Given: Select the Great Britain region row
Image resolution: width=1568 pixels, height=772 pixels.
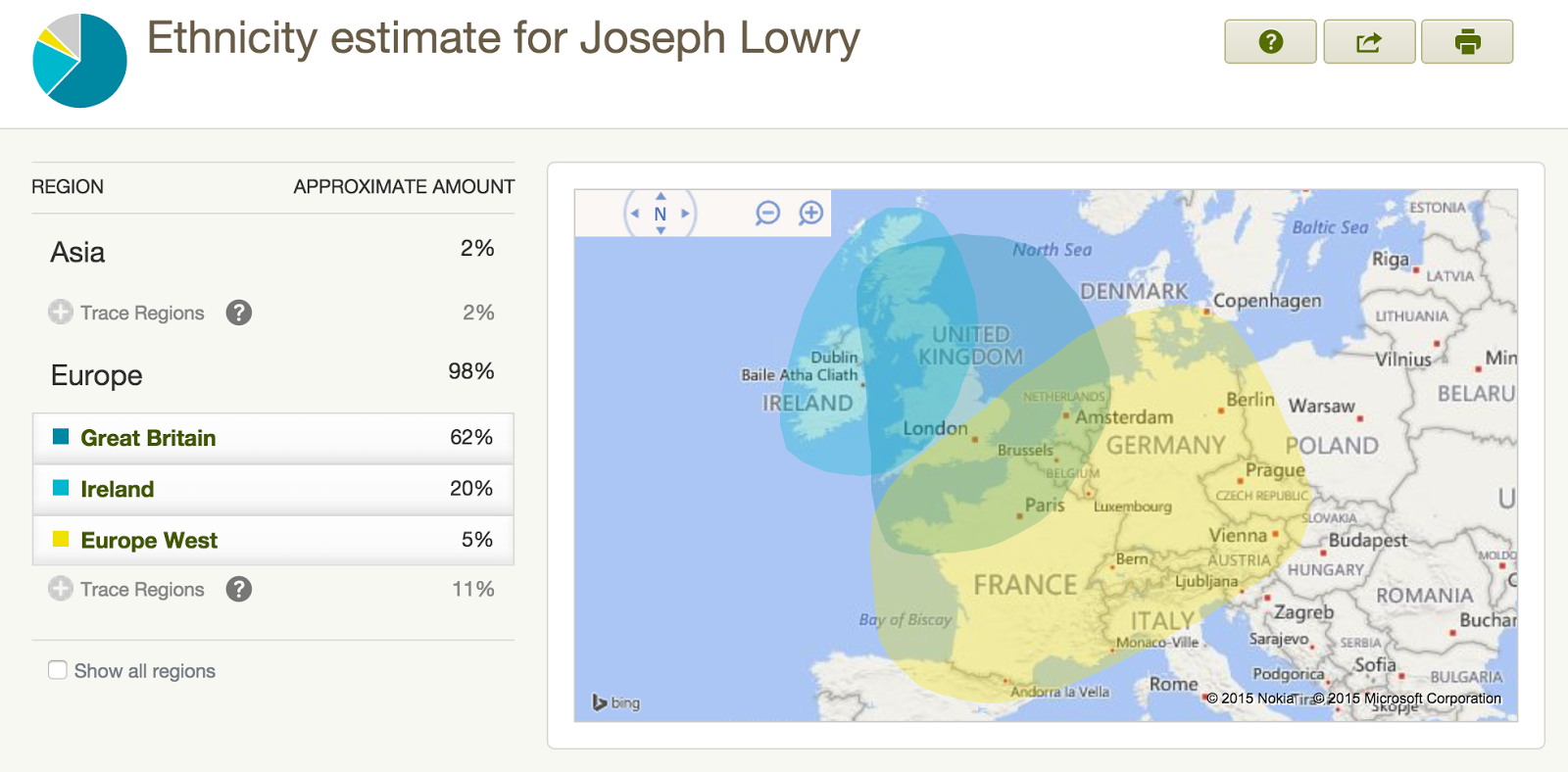Looking at the screenshot, I should point(273,438).
